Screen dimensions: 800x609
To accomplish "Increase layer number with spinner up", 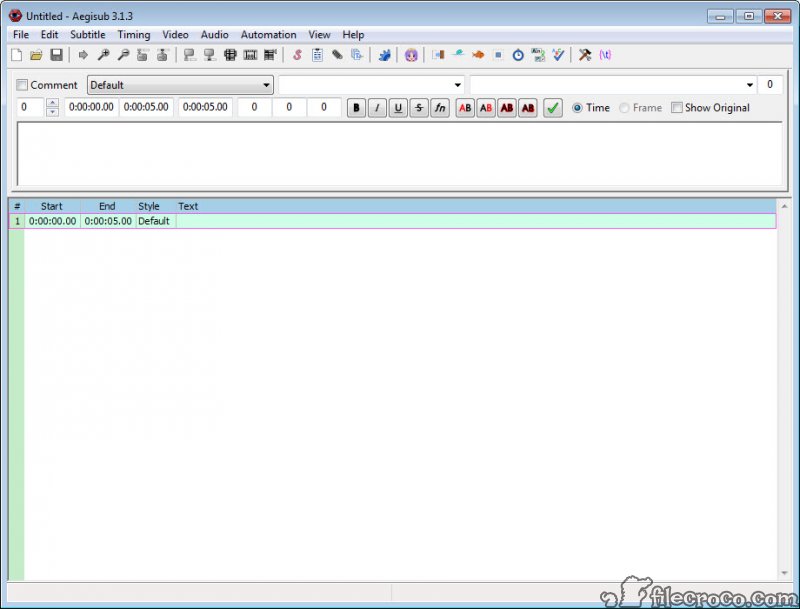I will point(52,103).
